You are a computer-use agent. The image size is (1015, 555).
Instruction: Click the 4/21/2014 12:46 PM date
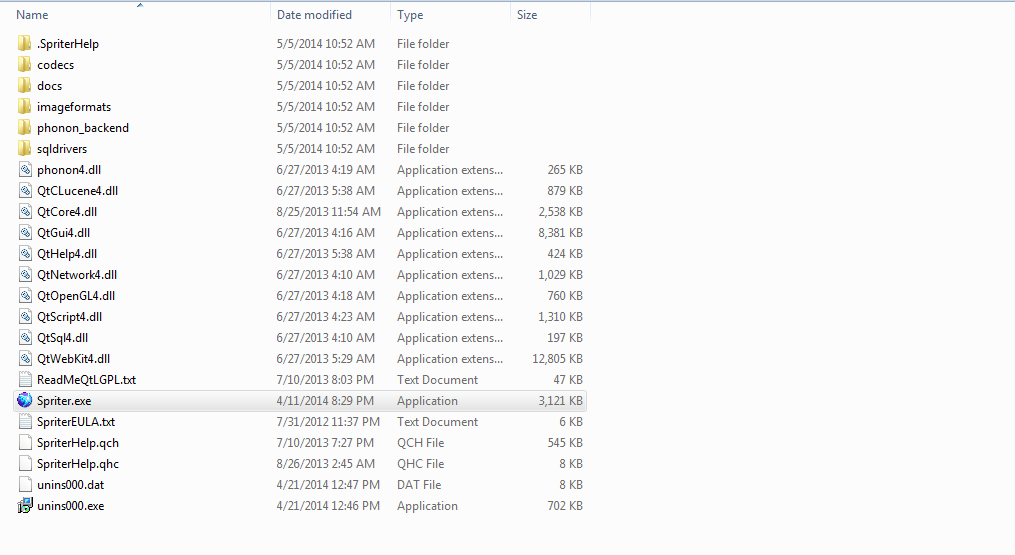[x=328, y=506]
